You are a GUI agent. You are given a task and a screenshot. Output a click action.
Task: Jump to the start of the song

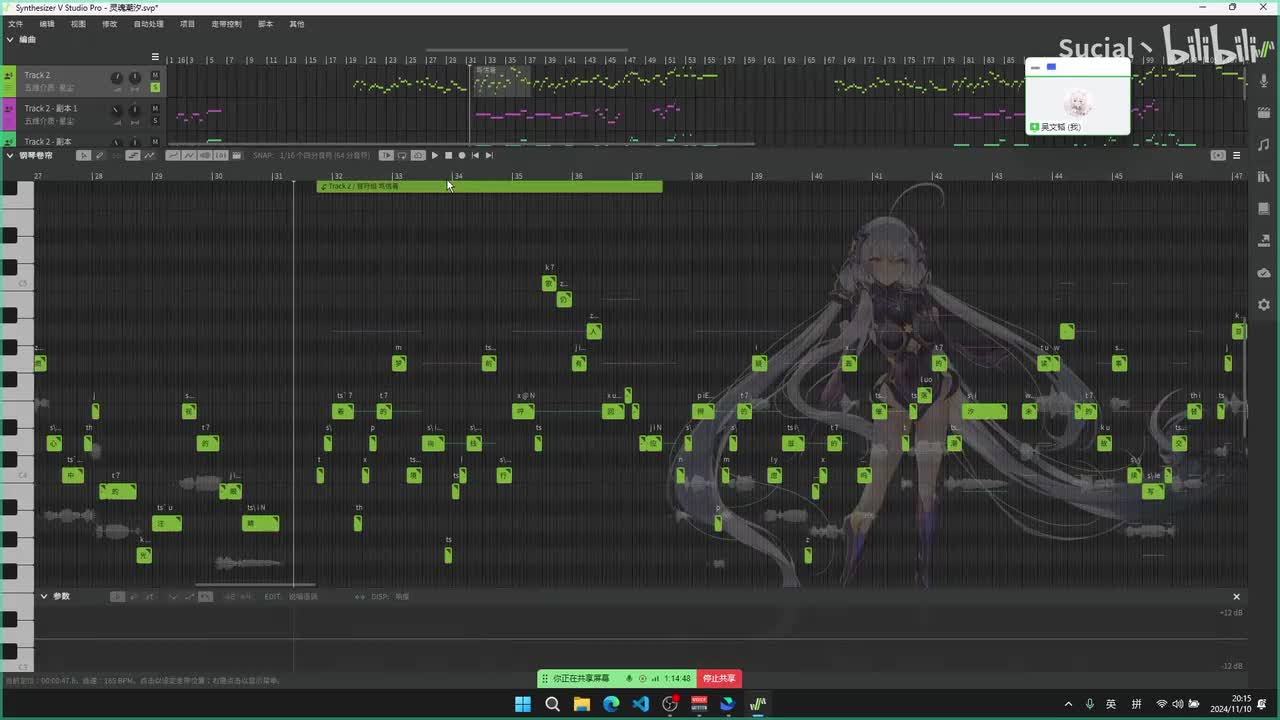pyautogui.click(x=475, y=155)
